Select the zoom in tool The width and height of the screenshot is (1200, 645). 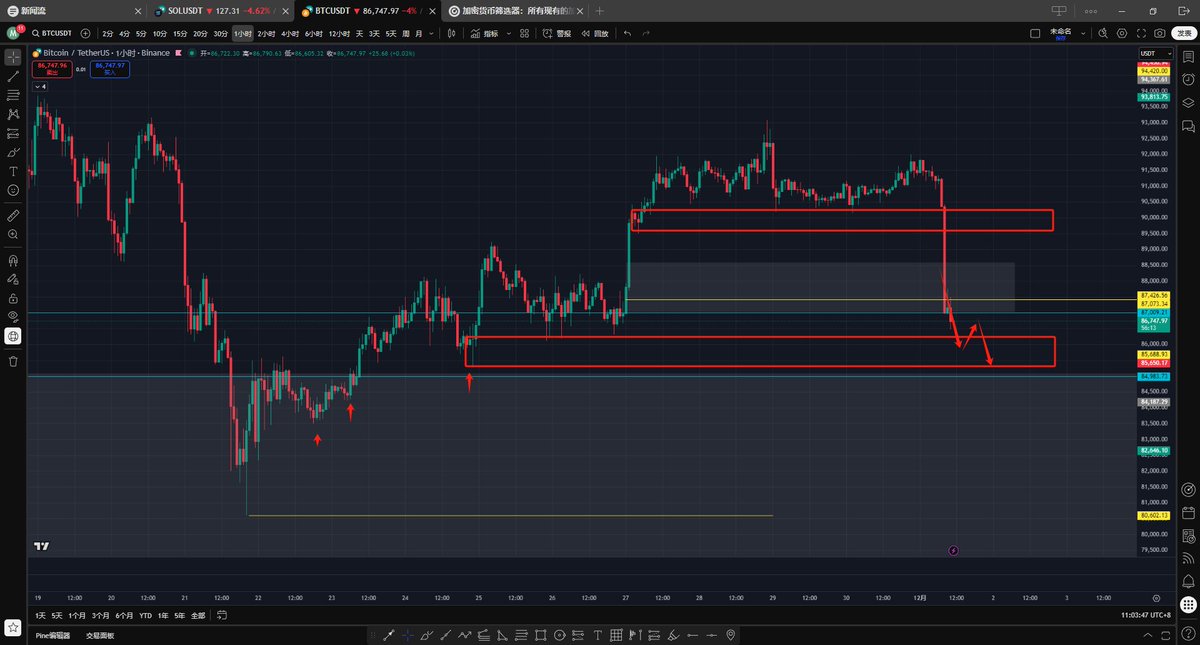coord(13,234)
